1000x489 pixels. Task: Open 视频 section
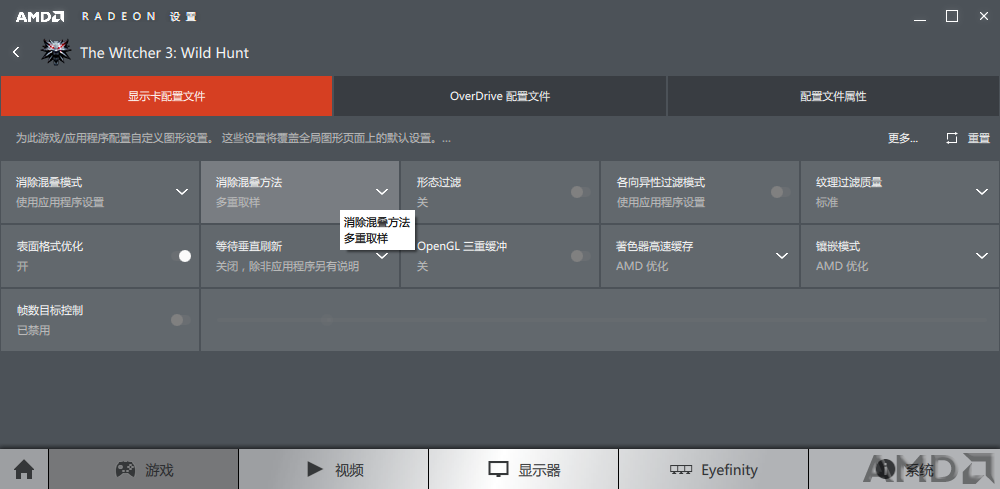coord(334,469)
